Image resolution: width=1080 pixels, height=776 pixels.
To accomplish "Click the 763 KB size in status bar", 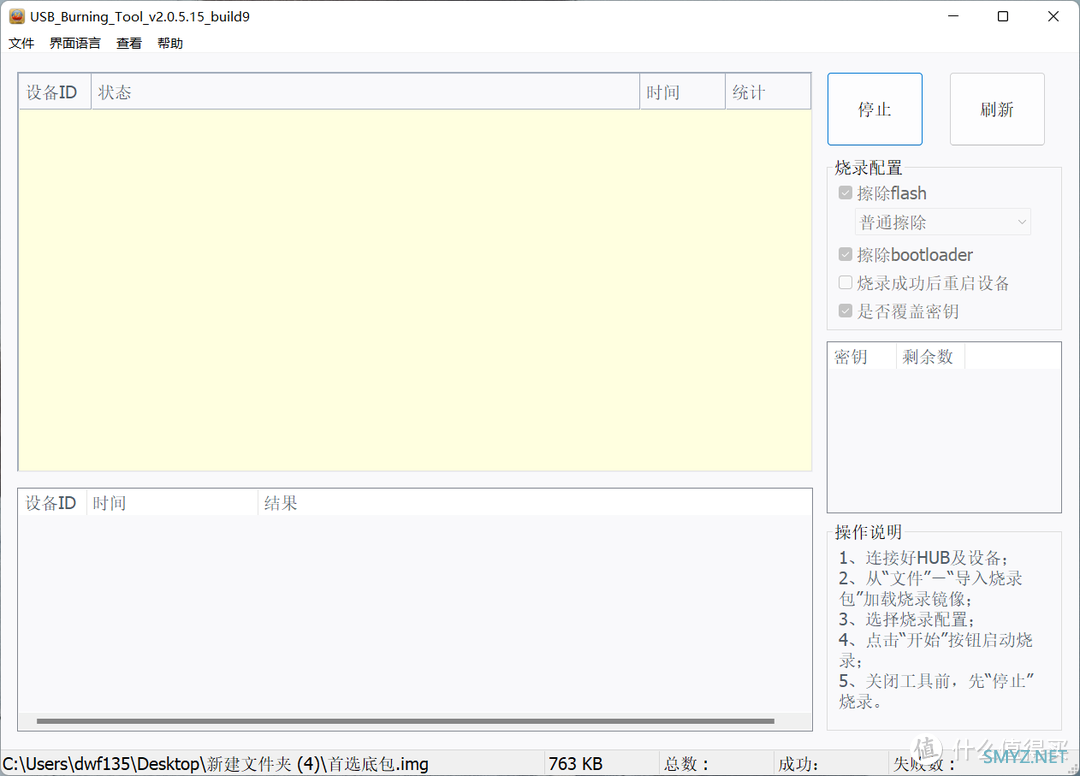I will coord(576,764).
